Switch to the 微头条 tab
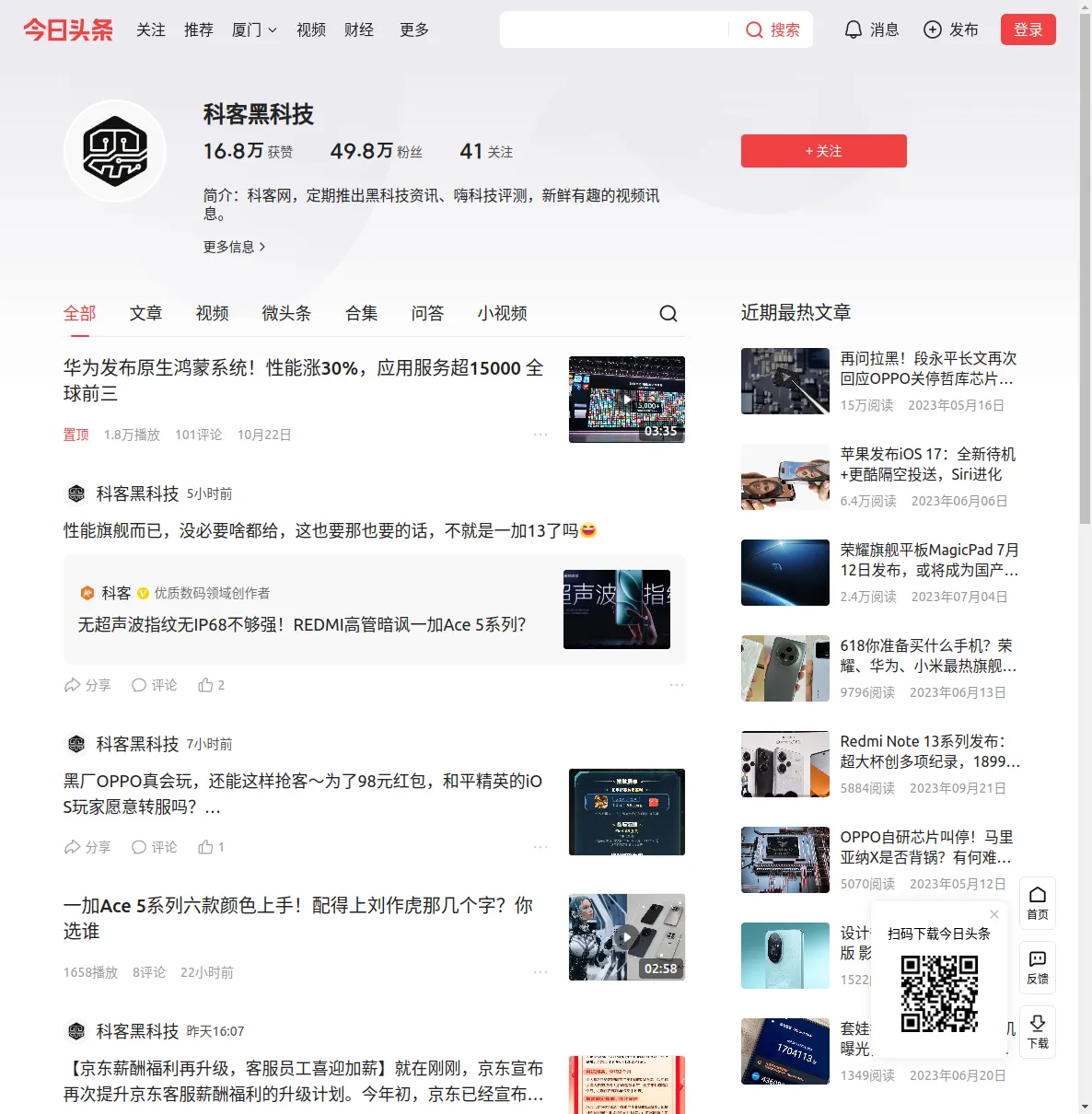This screenshot has height=1114, width=1092. tap(286, 314)
